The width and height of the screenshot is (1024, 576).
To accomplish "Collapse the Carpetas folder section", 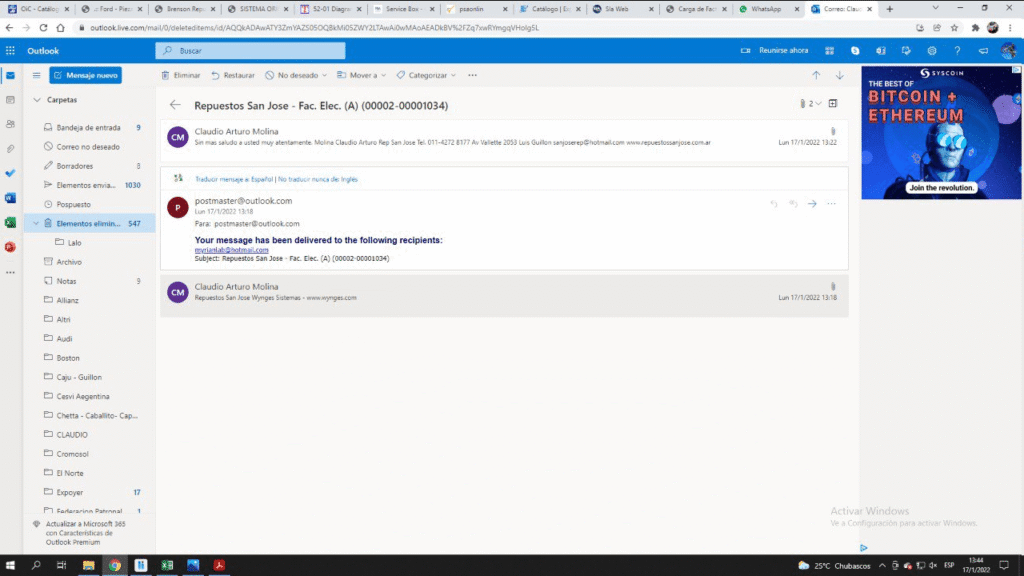I will 37,100.
